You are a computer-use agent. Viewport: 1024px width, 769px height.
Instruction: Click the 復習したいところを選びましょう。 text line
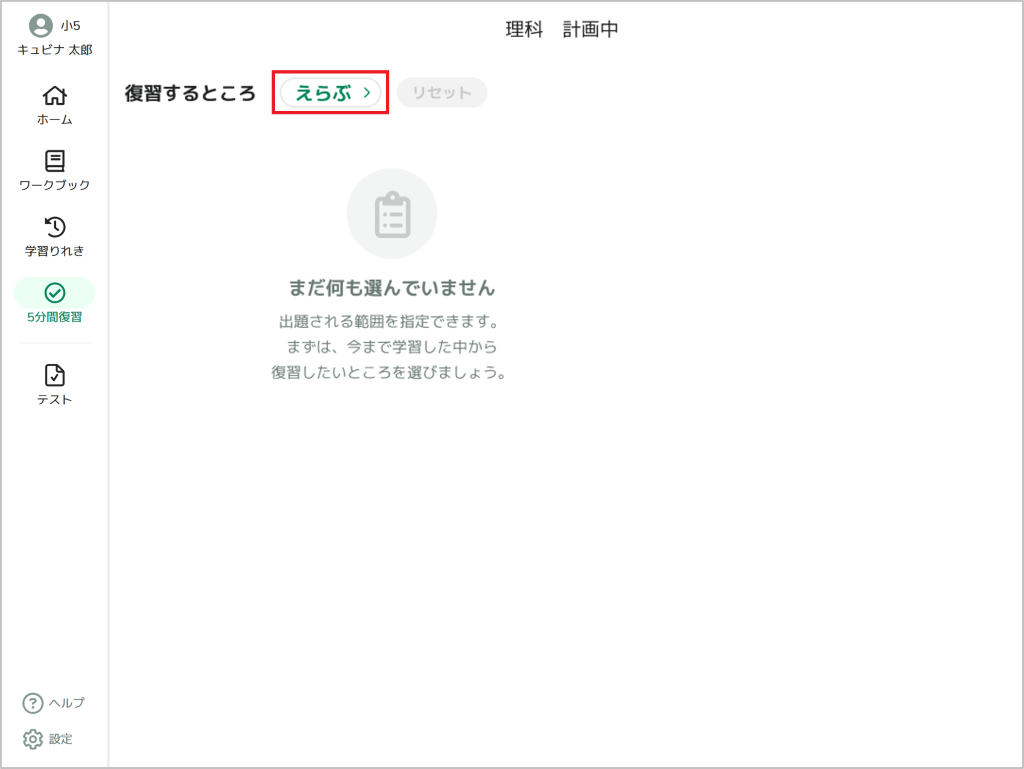390,373
